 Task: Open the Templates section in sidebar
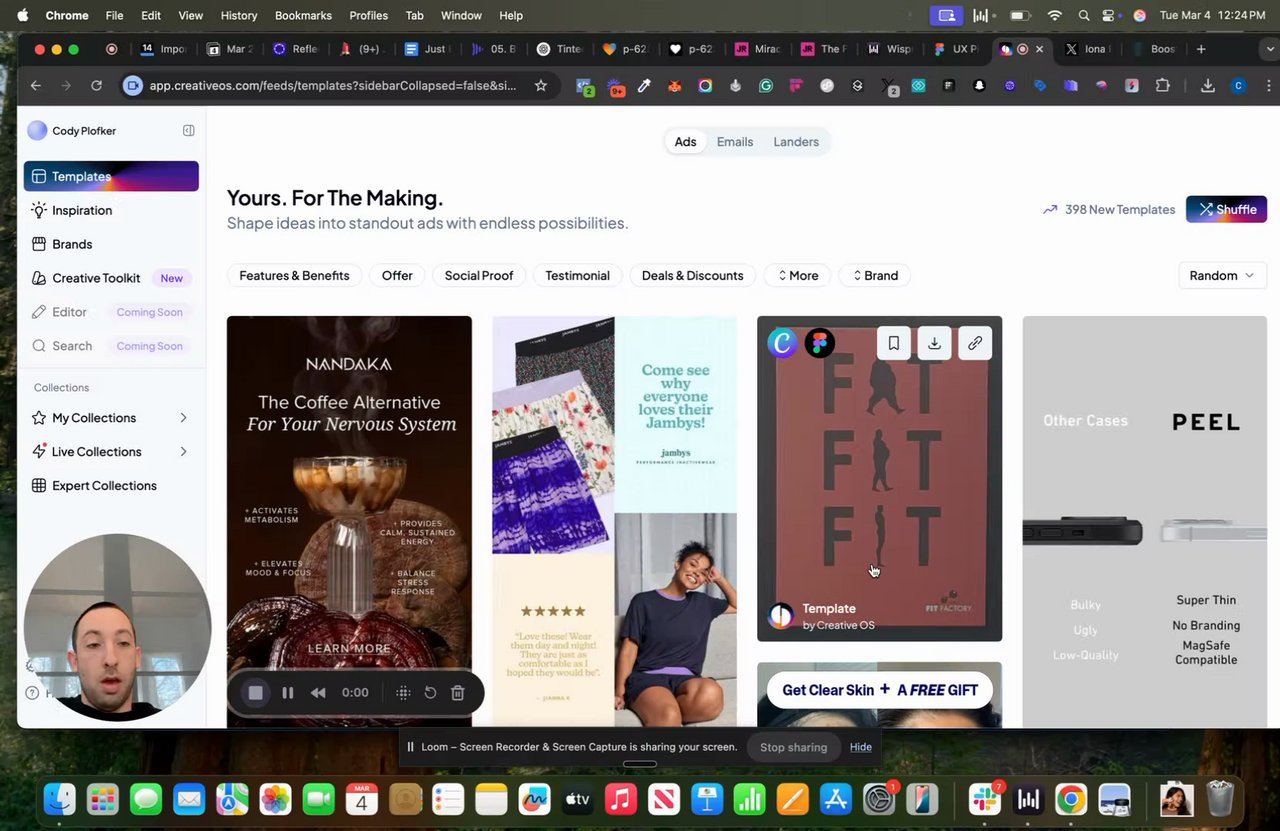click(x=111, y=176)
